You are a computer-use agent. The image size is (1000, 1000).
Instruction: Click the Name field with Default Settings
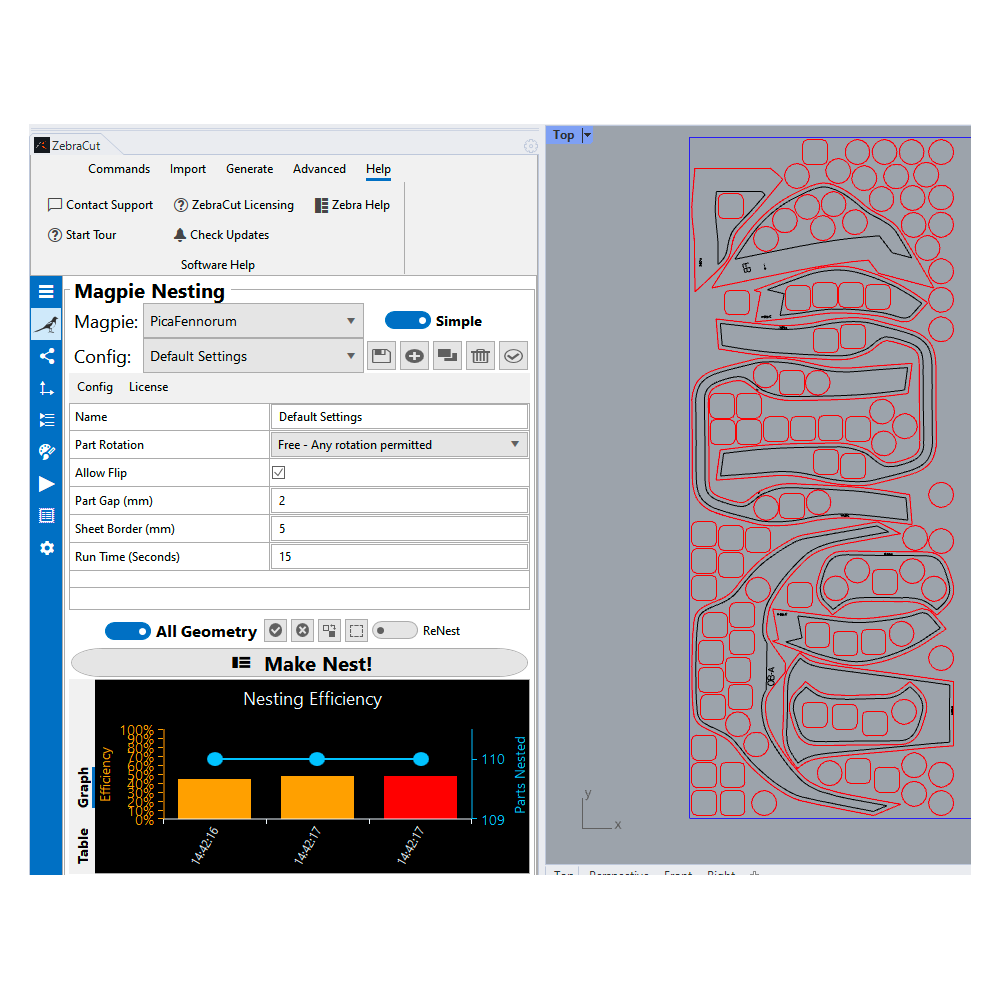coord(399,416)
